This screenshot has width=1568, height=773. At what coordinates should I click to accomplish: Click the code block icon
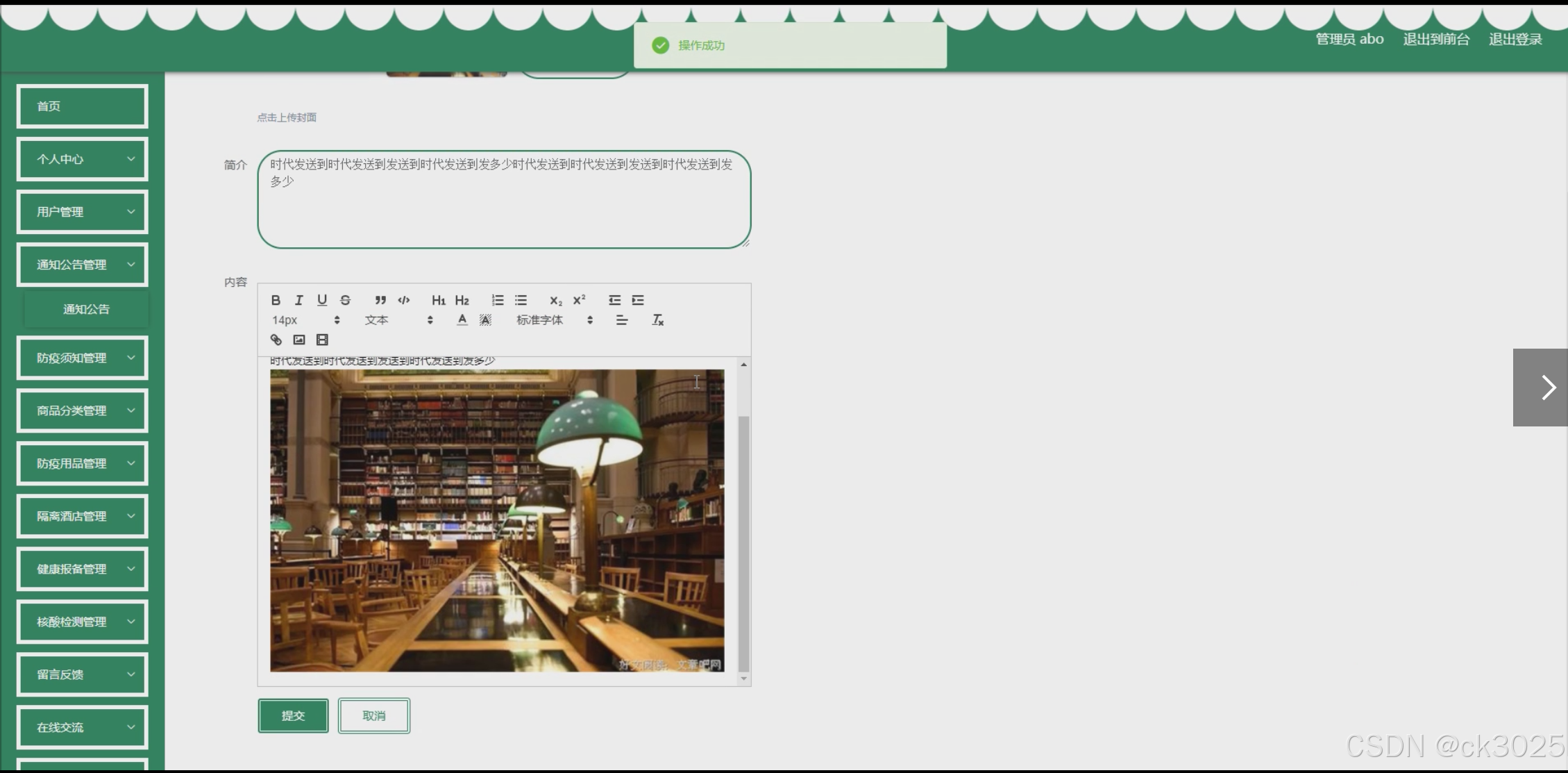tap(404, 300)
